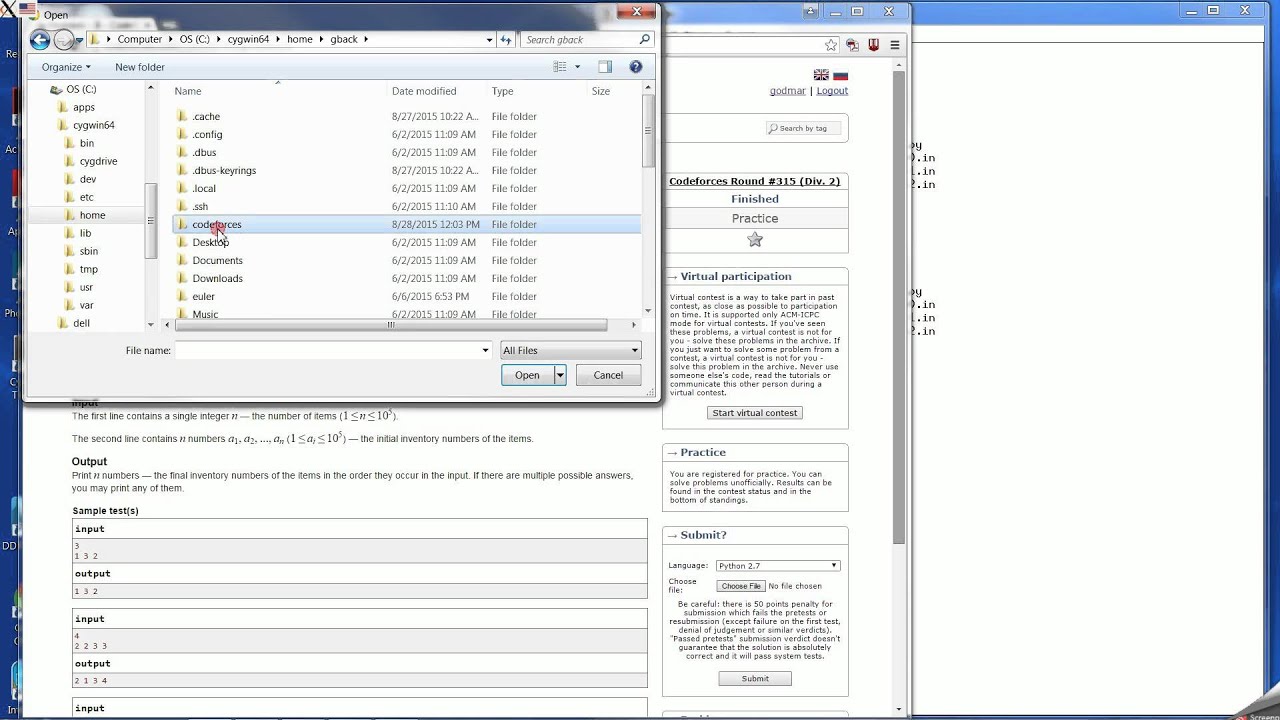Switch site language to Russian flag
The height and width of the screenshot is (720, 1280).
coord(840,75)
